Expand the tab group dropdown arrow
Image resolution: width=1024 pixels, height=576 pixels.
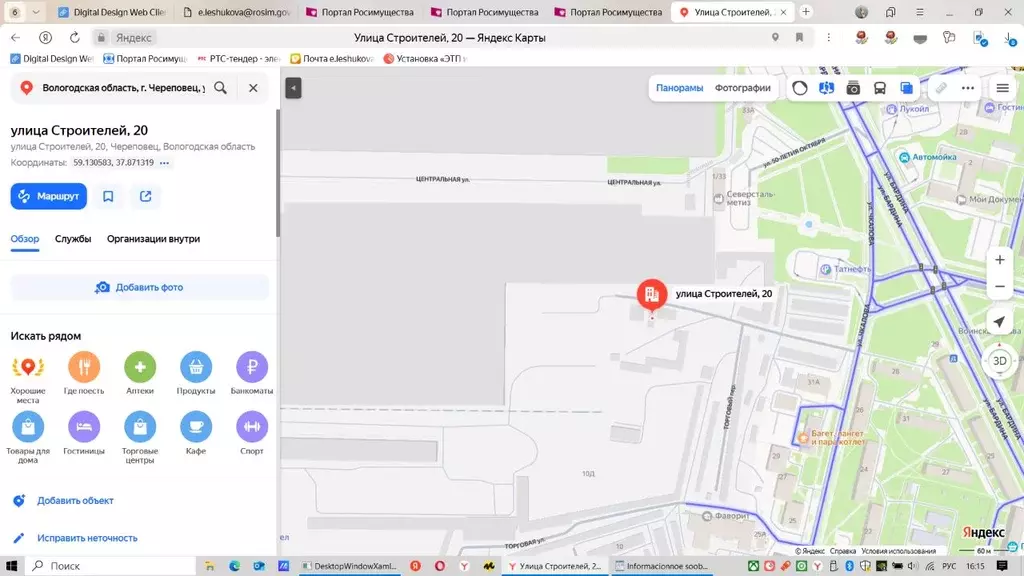[x=36, y=12]
